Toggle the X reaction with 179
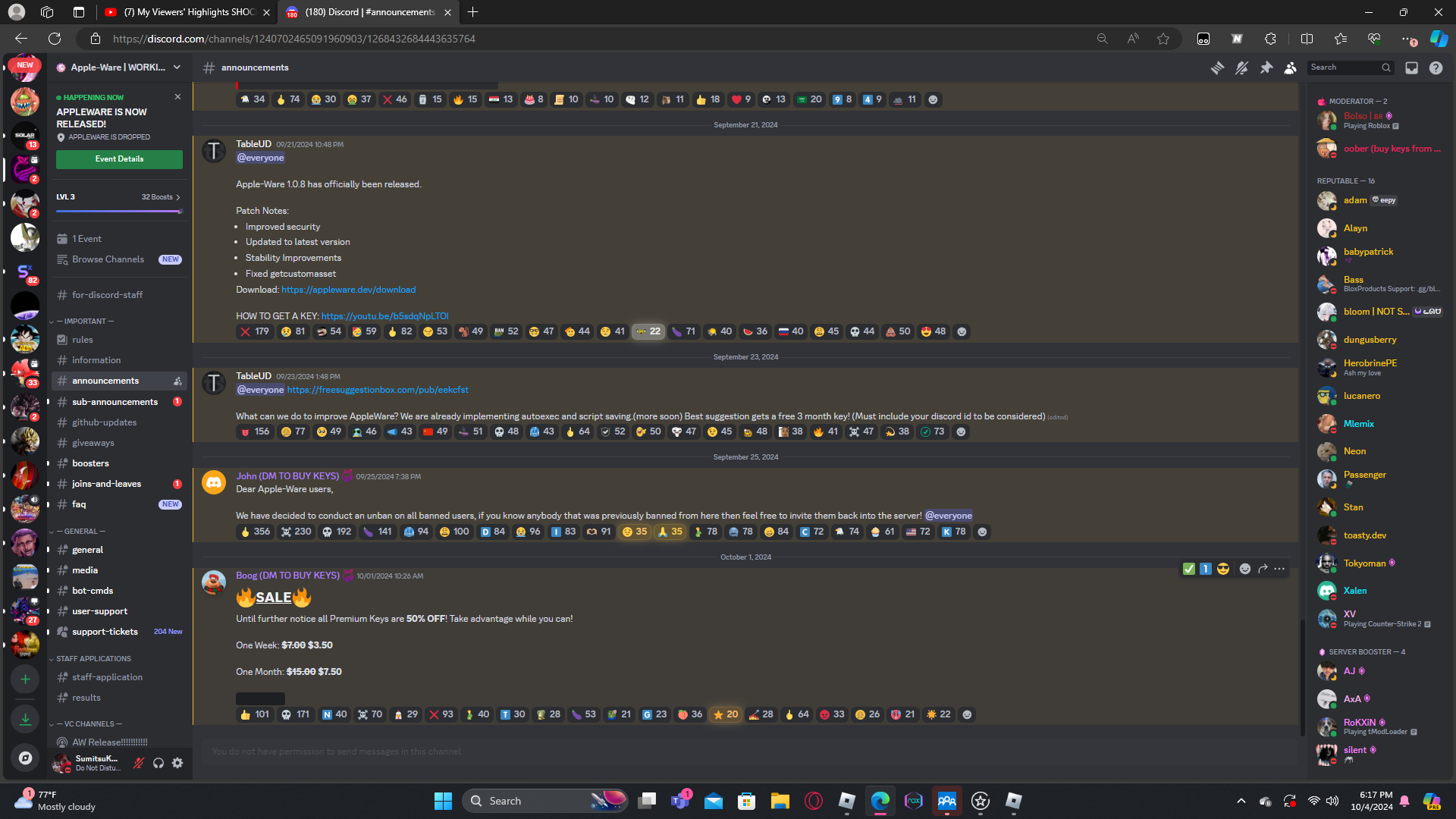The height and width of the screenshot is (819, 1456). [254, 331]
